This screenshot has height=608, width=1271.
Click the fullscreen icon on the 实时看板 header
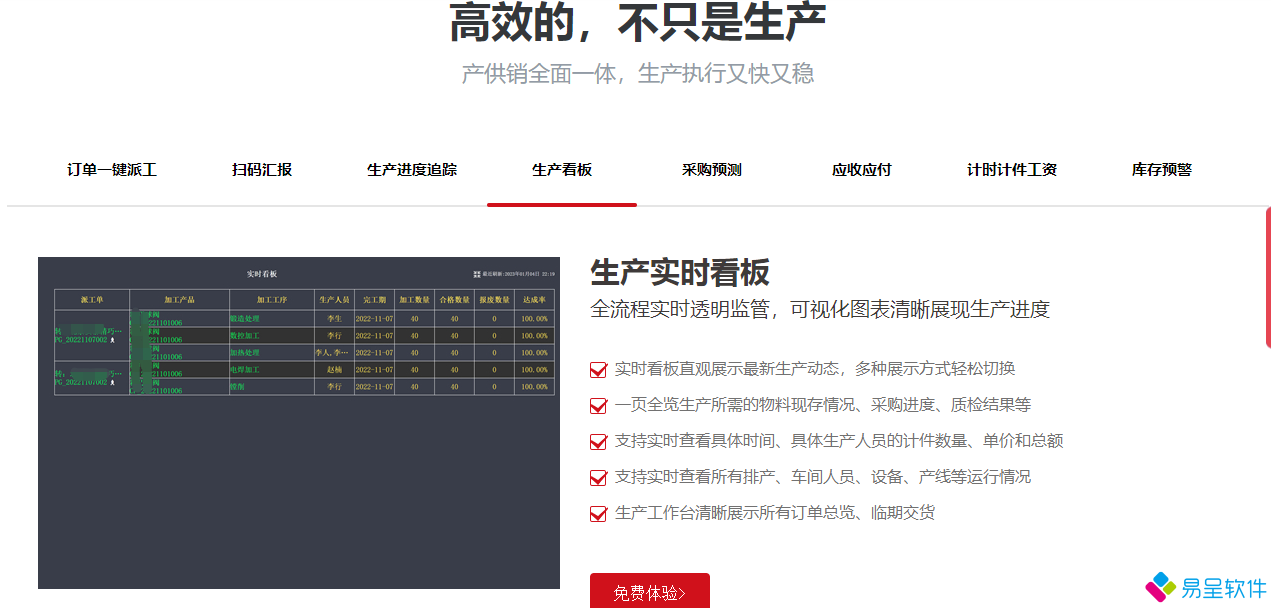[475, 275]
